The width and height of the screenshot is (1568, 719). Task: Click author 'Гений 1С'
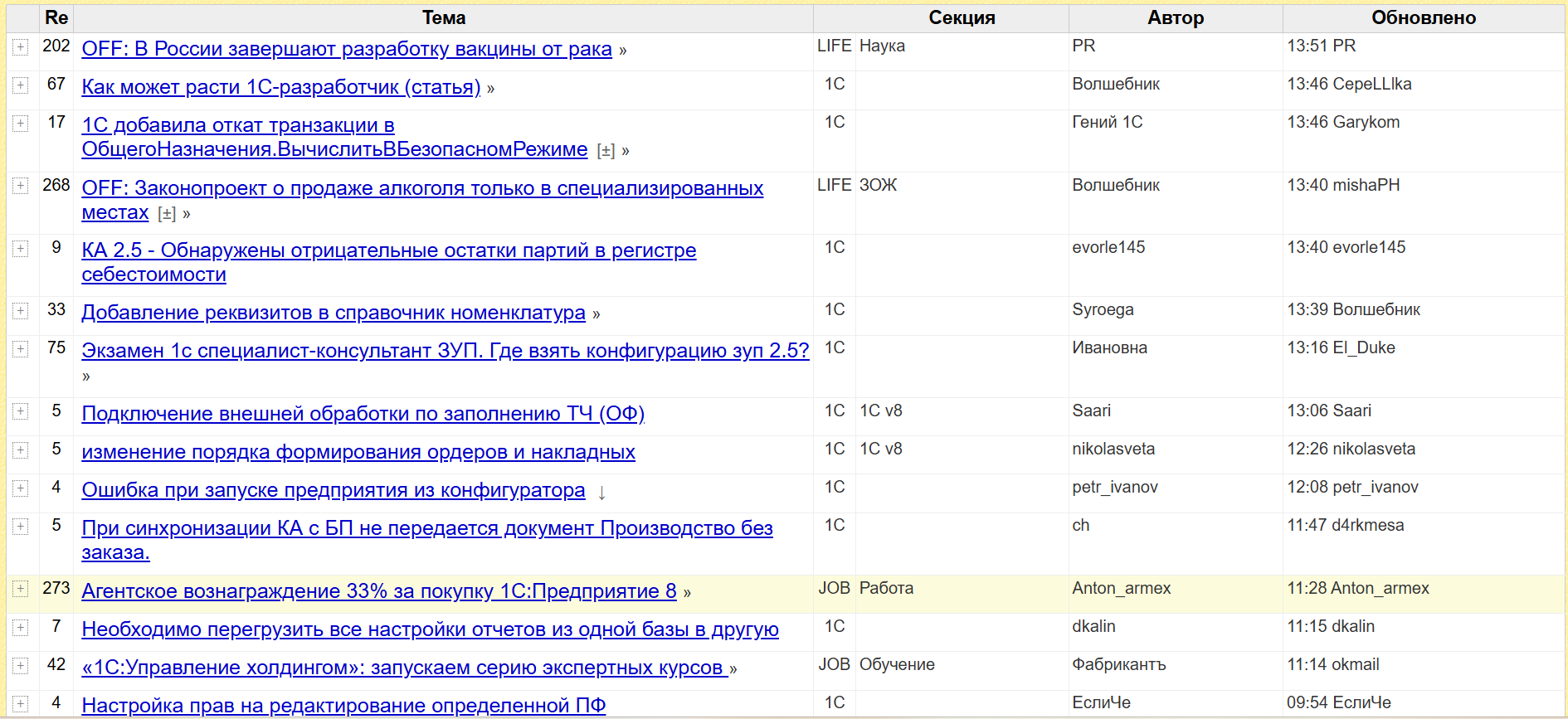pos(1108,122)
